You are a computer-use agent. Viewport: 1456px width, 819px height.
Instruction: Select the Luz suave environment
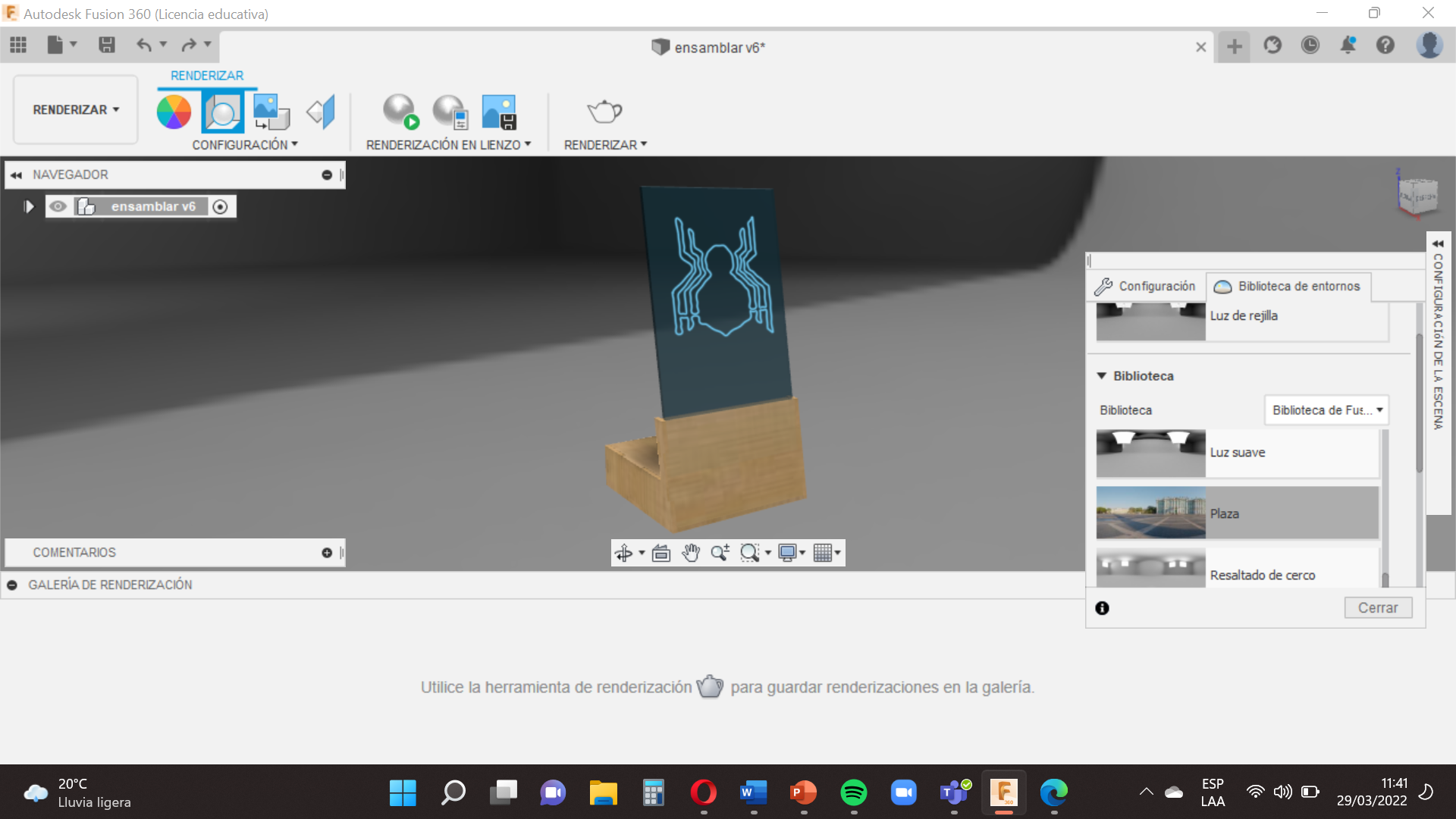1237,453
